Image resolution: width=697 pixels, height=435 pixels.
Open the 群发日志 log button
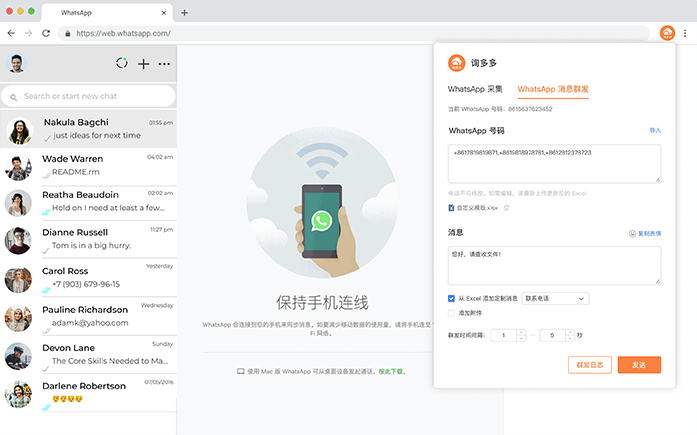pyautogui.click(x=590, y=365)
